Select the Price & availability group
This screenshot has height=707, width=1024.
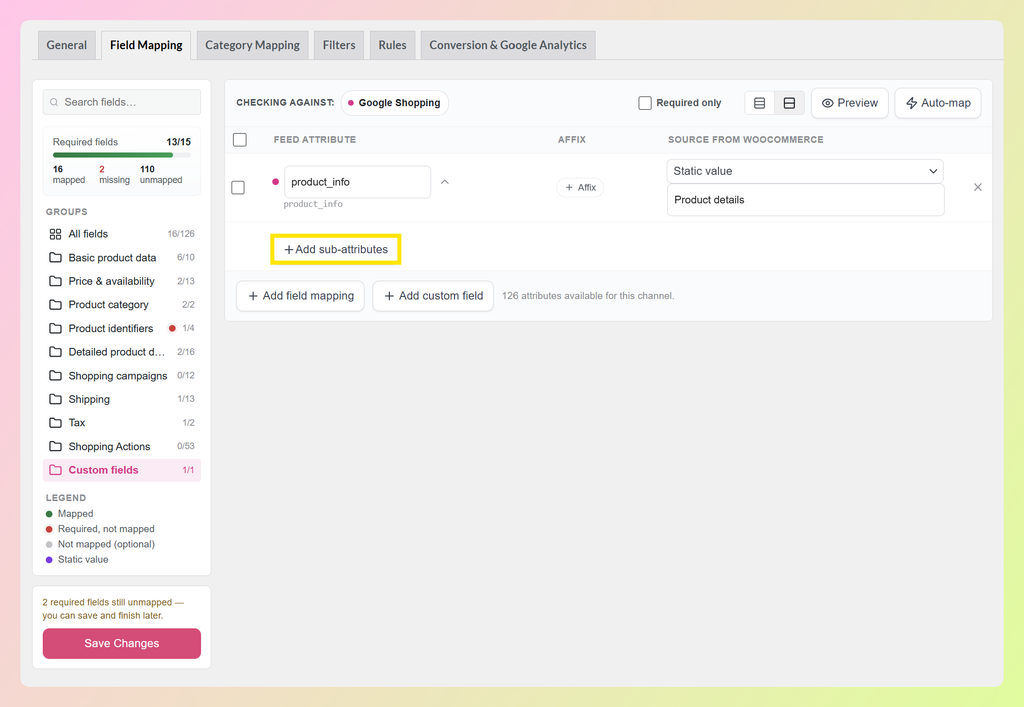(x=121, y=281)
